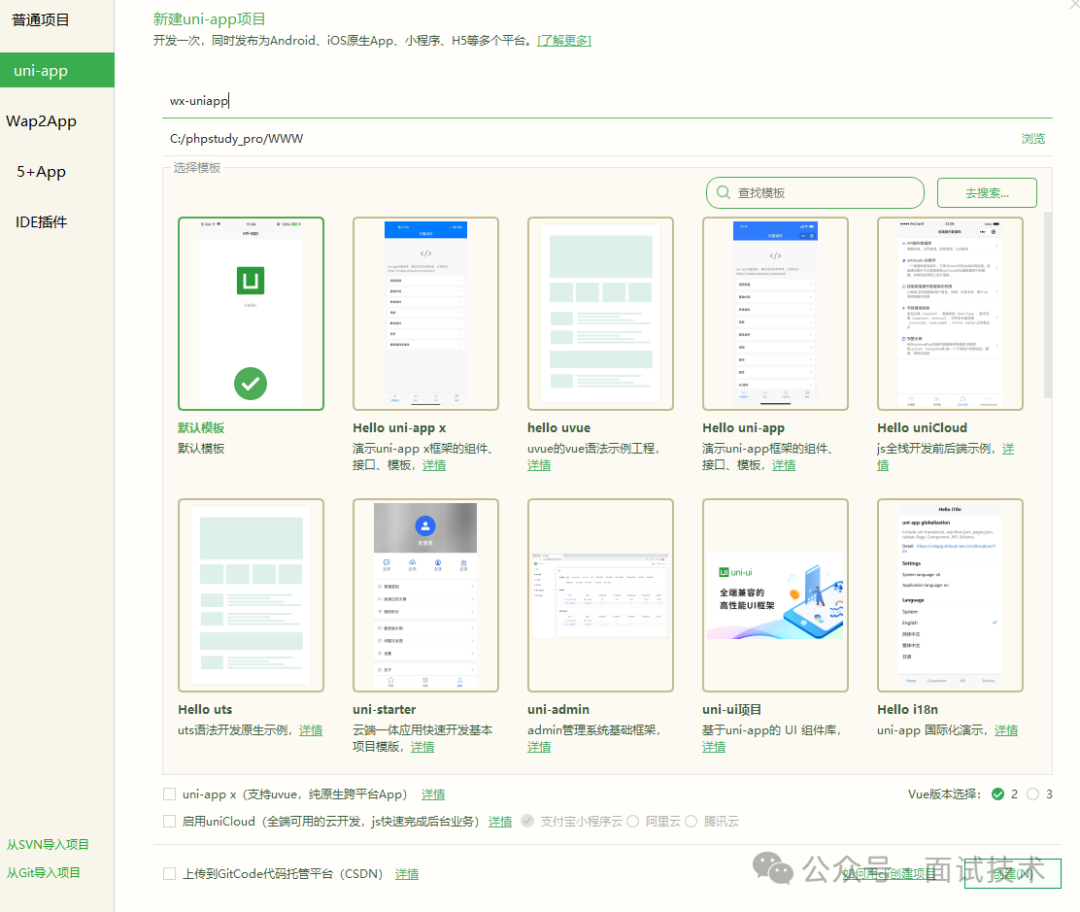Open 详情 link for Hello i18n
1080x912 pixels.
1006,730
